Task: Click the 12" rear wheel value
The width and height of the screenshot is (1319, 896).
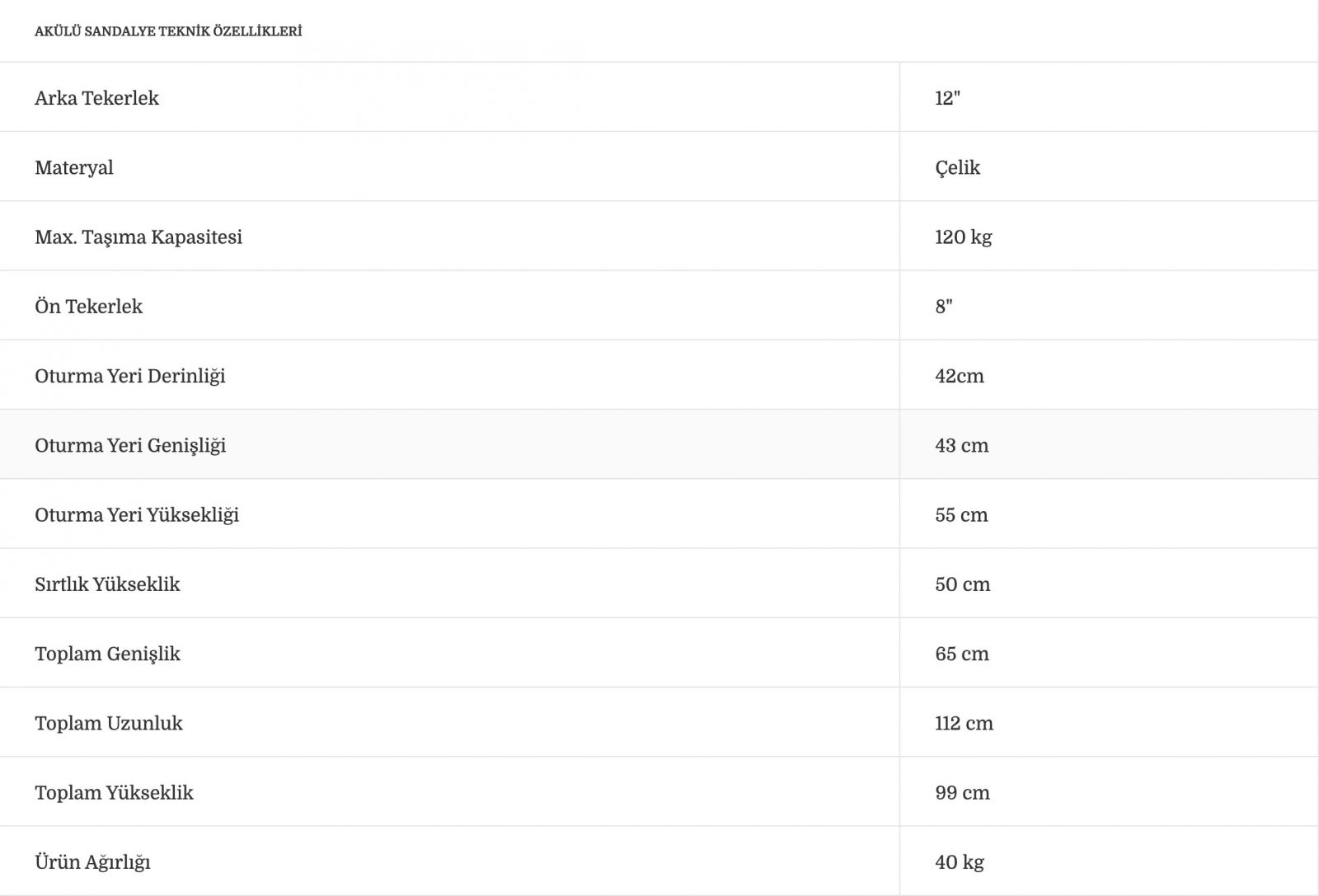Action: [947, 98]
